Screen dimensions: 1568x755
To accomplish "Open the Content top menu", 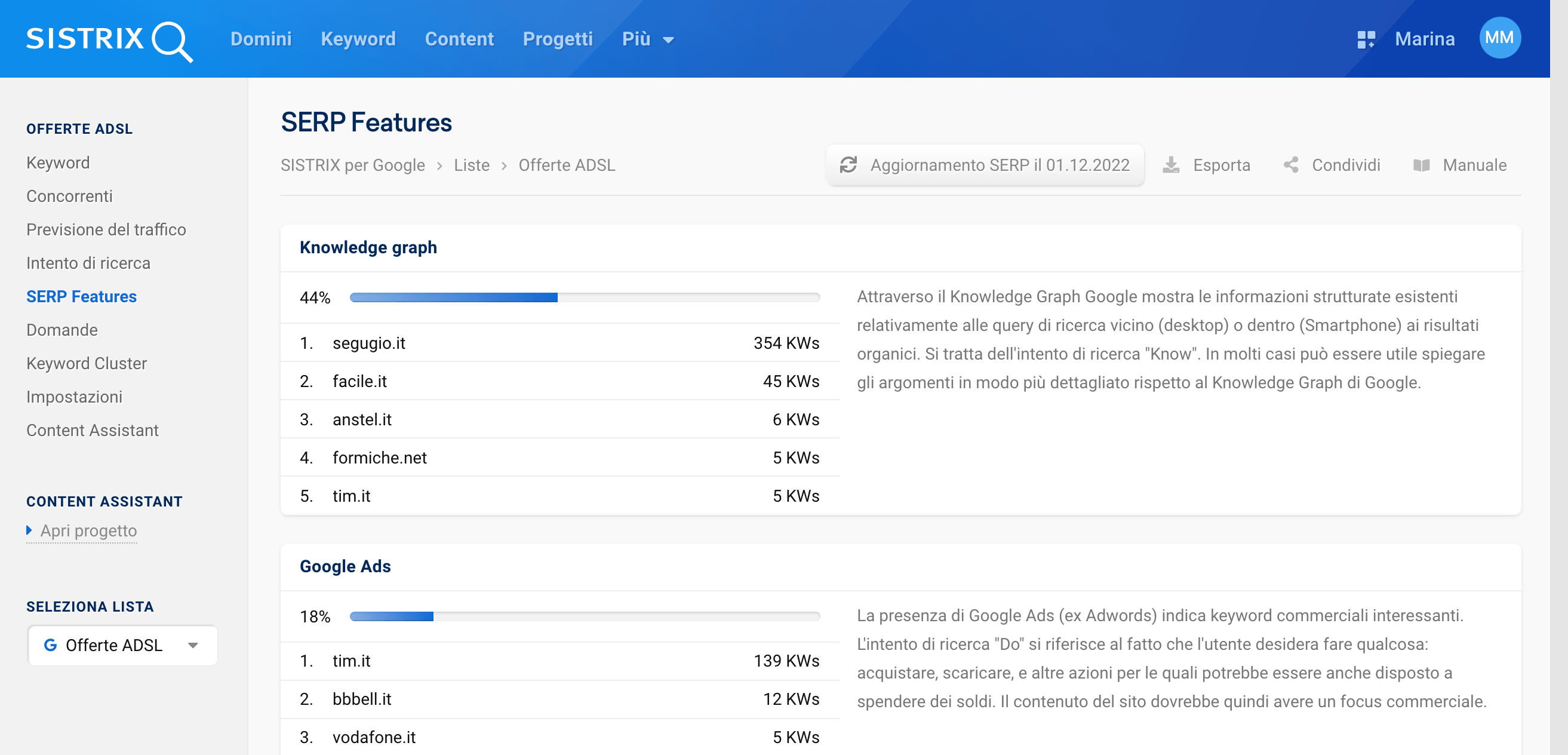I will [x=460, y=39].
